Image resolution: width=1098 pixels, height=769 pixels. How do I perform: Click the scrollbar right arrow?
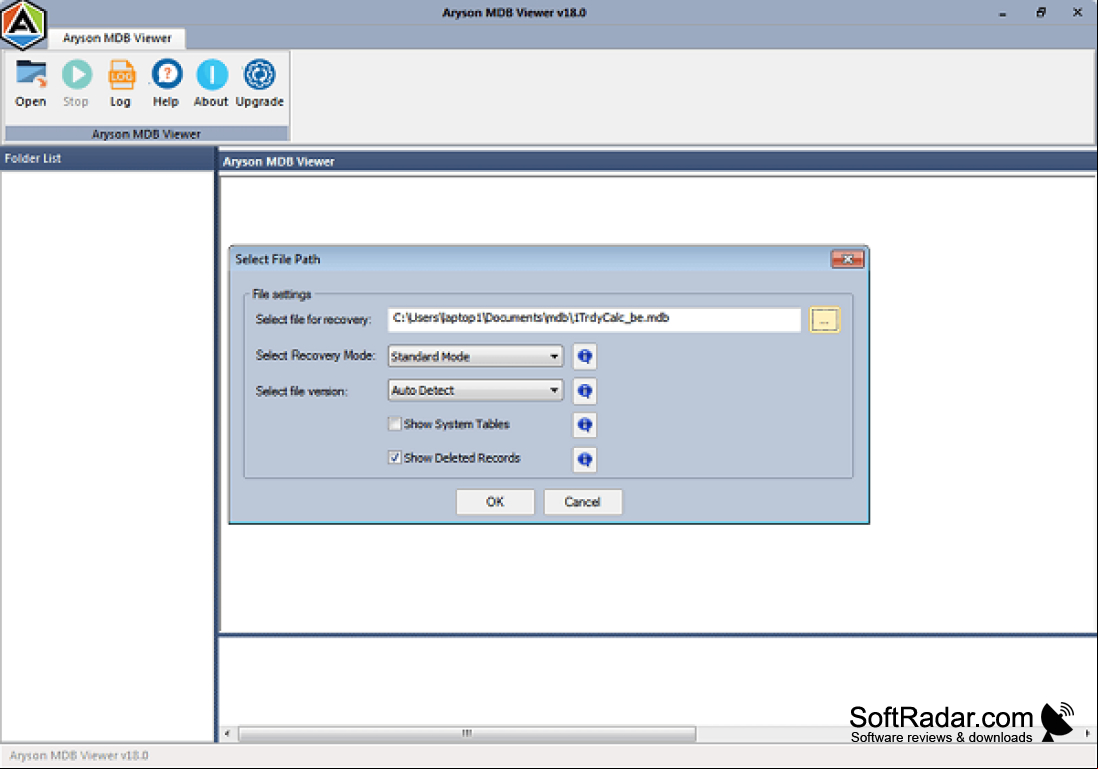pyautogui.click(x=1087, y=733)
